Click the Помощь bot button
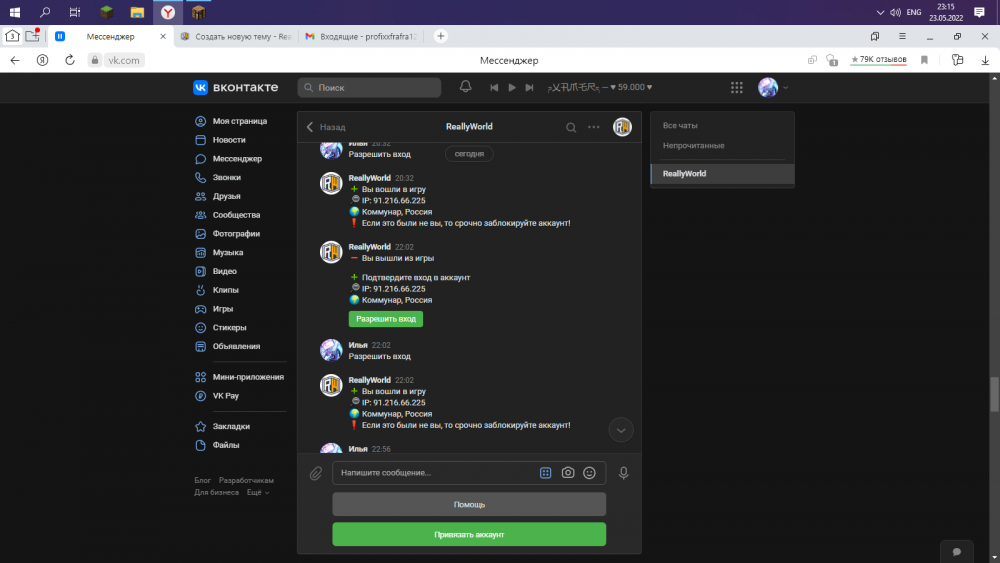1000x563 pixels. click(469, 504)
